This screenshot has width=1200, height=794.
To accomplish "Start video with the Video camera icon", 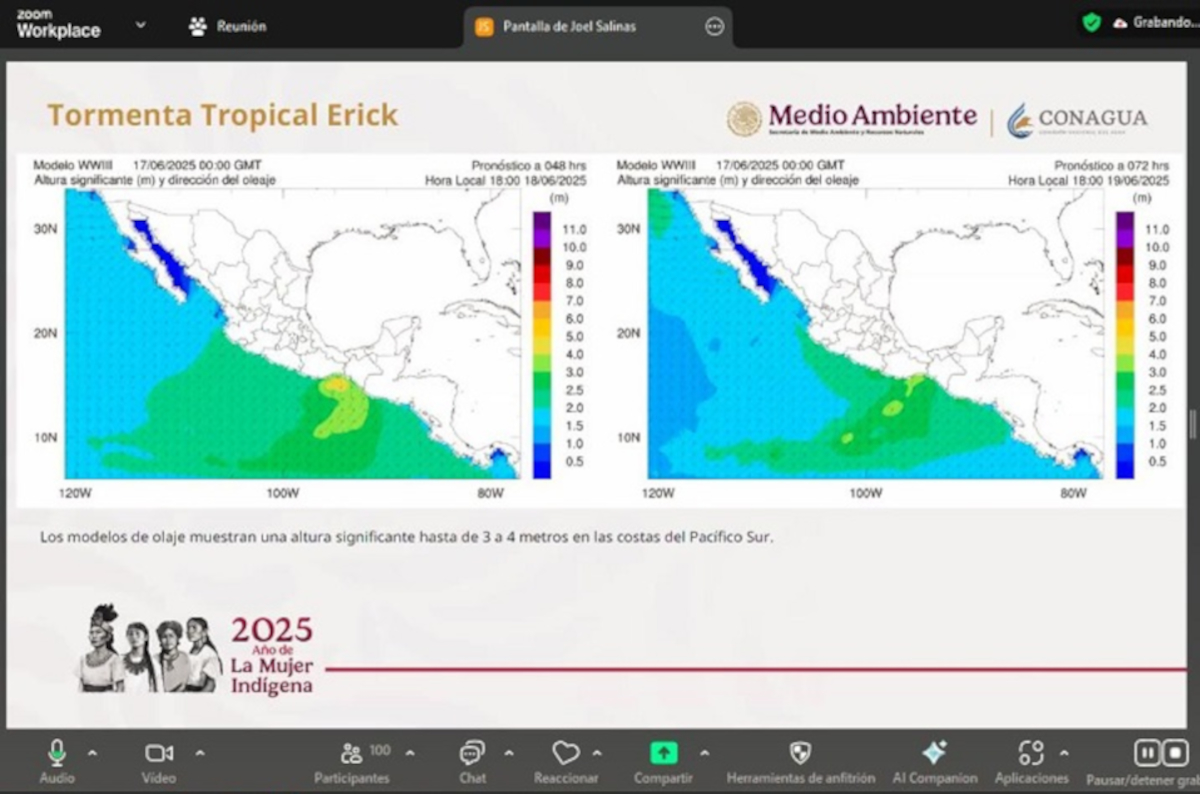I will 159,753.
